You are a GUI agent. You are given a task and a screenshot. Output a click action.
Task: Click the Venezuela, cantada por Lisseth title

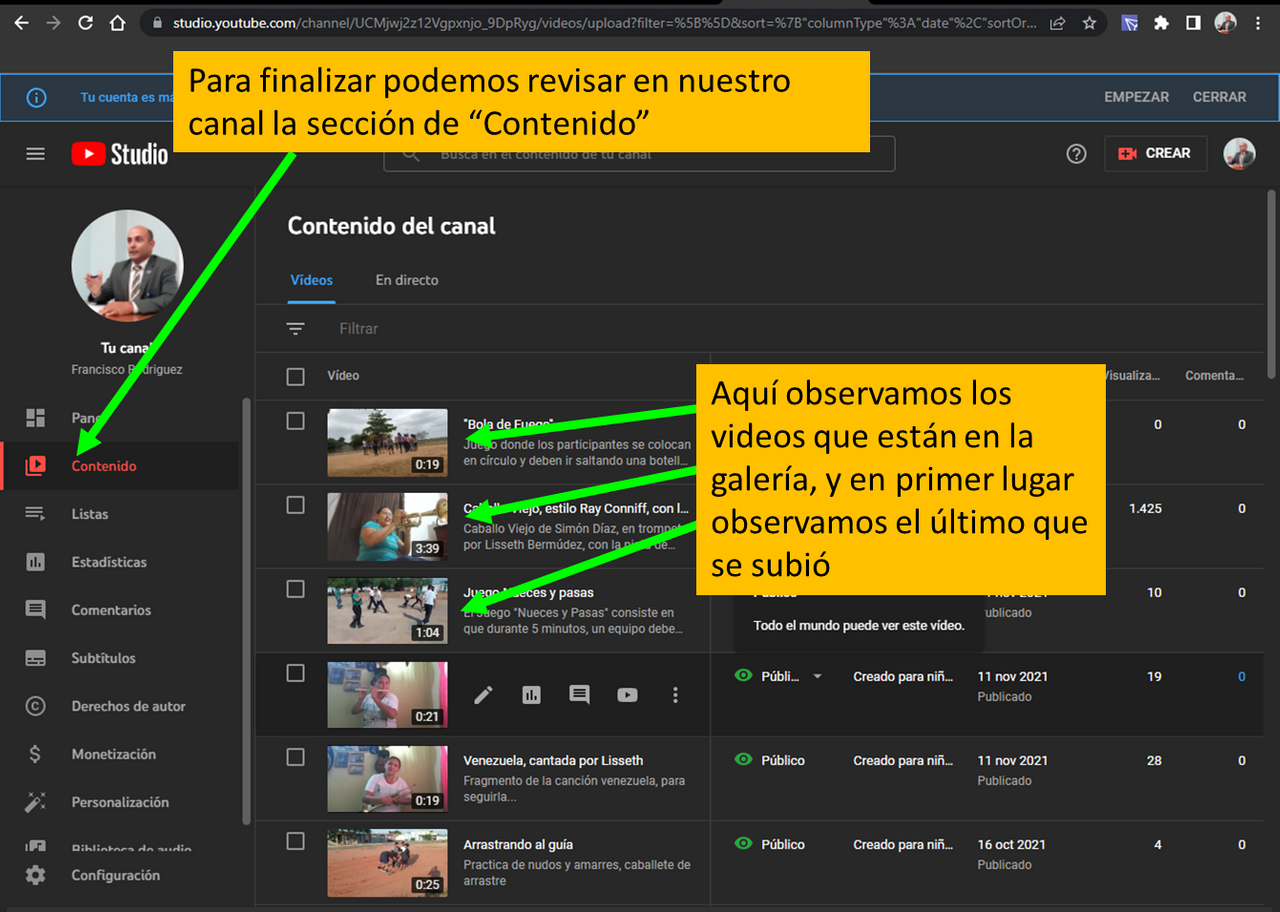point(553,760)
